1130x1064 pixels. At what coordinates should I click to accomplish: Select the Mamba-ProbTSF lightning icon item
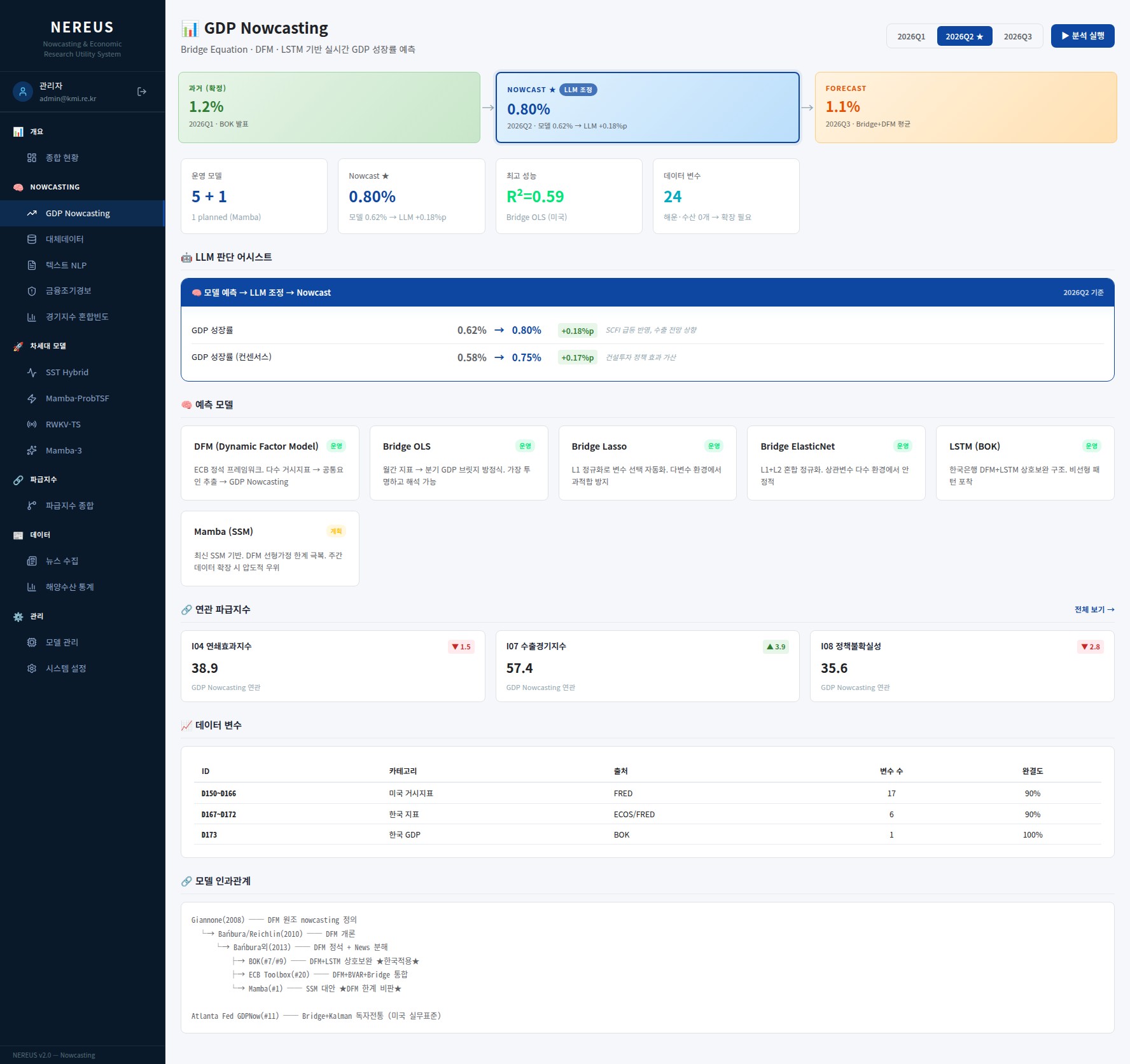32,399
